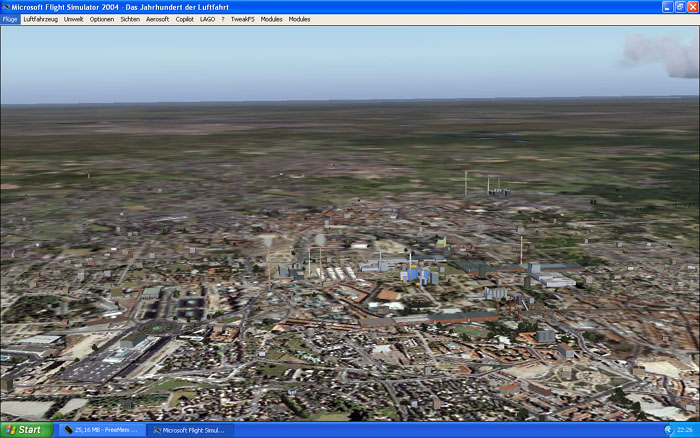
Task: Expand hidden system tray icons arrow
Action: [669, 430]
